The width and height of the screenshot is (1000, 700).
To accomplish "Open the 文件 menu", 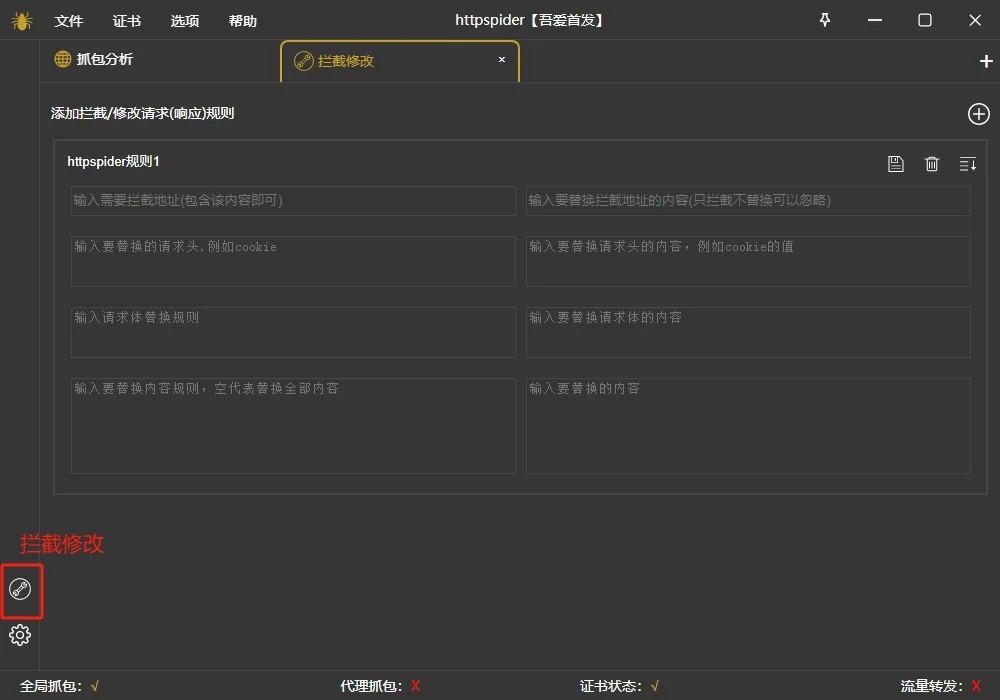I will coord(69,21).
